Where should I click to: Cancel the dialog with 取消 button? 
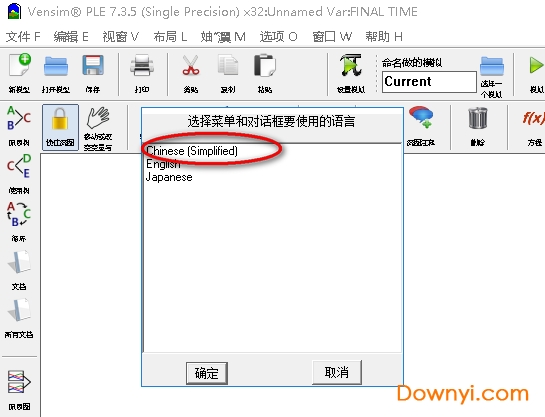click(337, 372)
